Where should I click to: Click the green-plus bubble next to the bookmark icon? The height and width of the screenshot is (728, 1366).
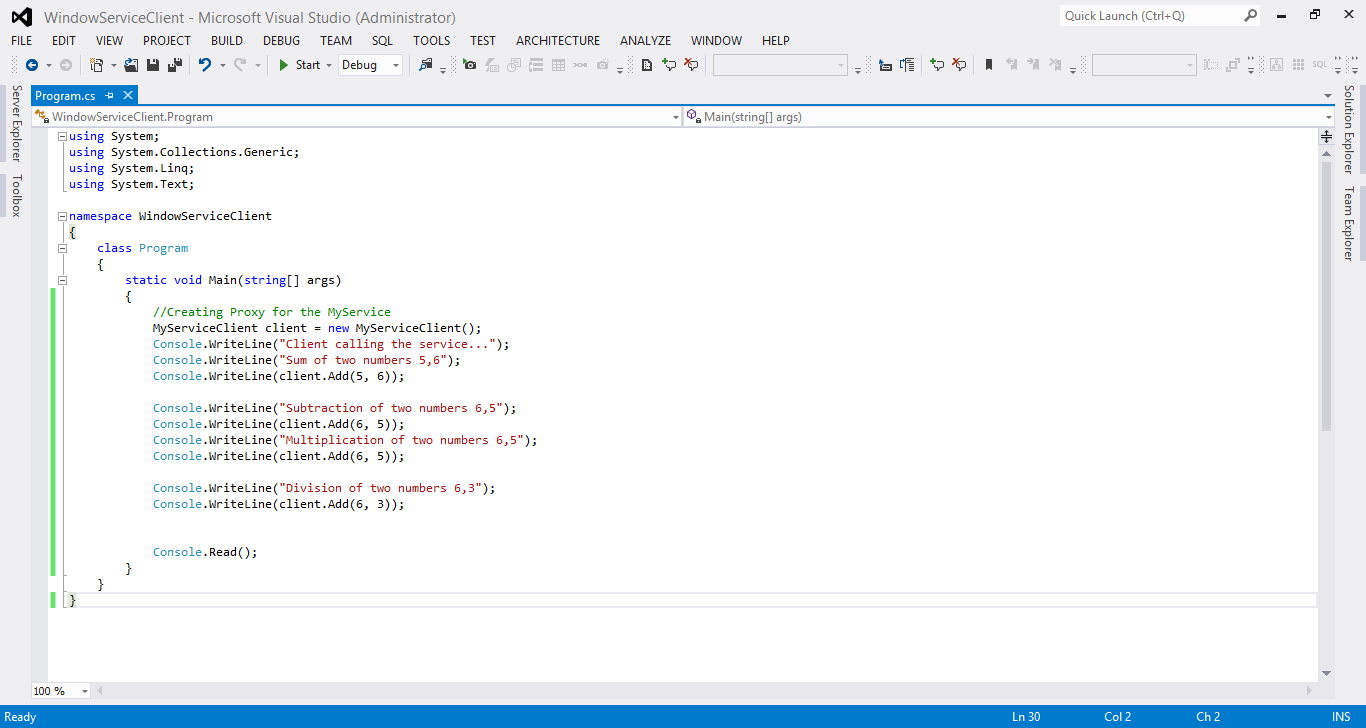(x=937, y=65)
